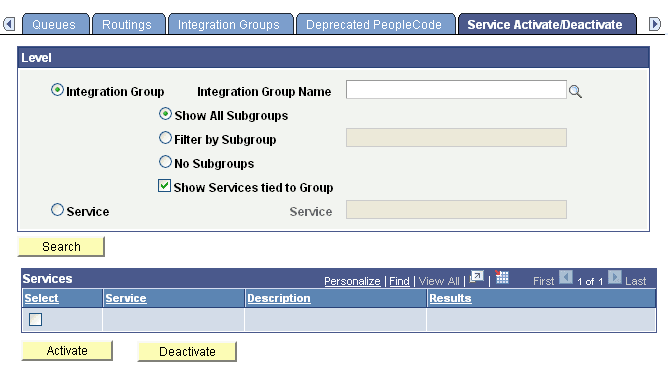Uncheck Show Services tied to Group
The height and width of the screenshot is (371, 668).
pyautogui.click(x=164, y=186)
